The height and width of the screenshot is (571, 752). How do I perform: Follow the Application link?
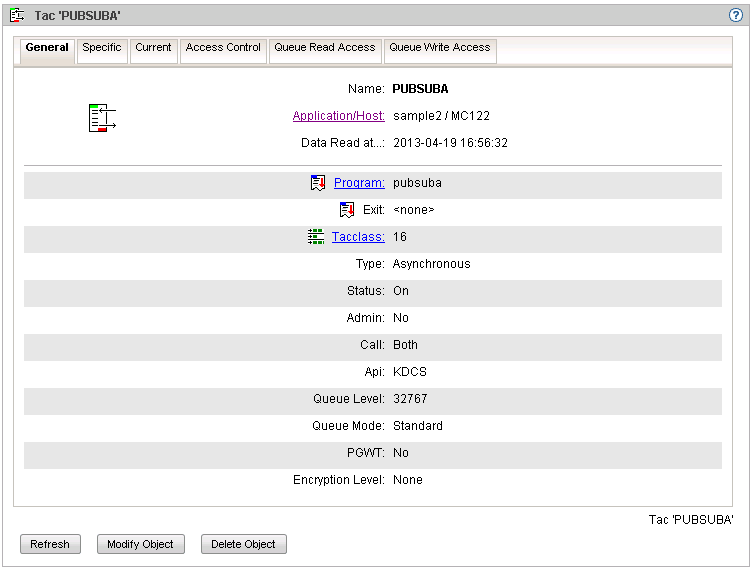coord(323,116)
